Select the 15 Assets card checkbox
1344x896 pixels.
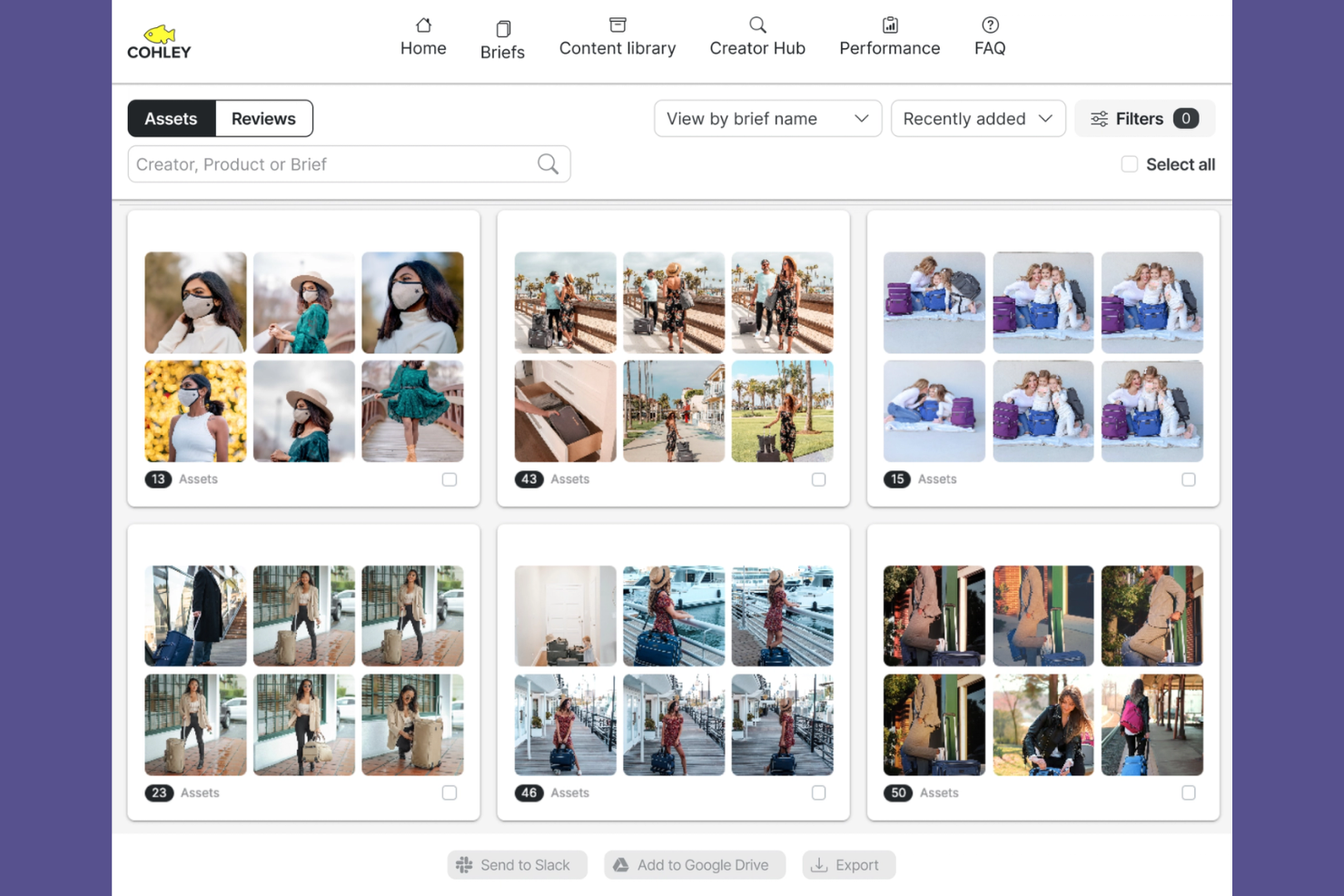(x=1189, y=479)
